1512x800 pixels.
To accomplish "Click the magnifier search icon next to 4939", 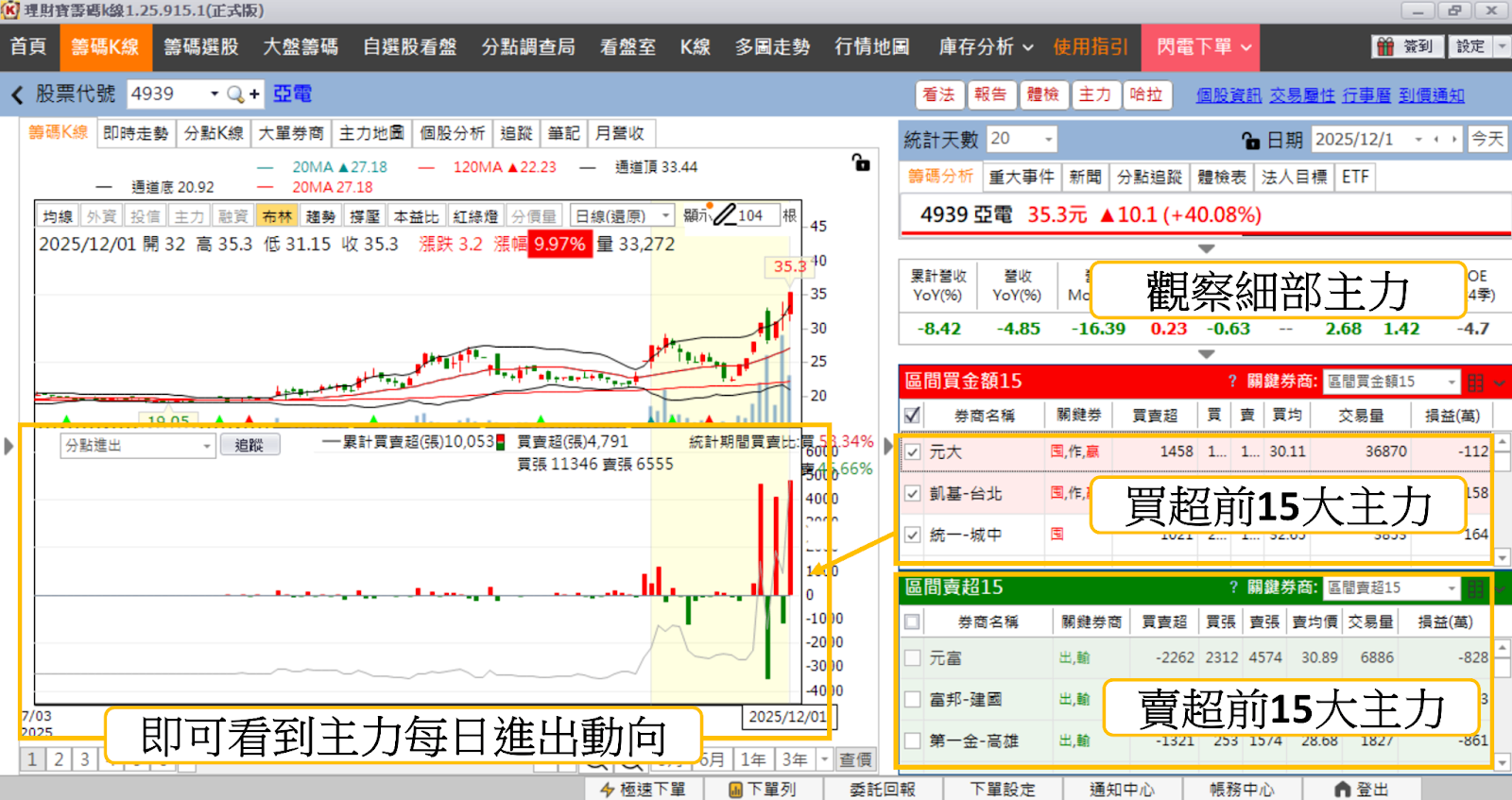I will point(235,94).
